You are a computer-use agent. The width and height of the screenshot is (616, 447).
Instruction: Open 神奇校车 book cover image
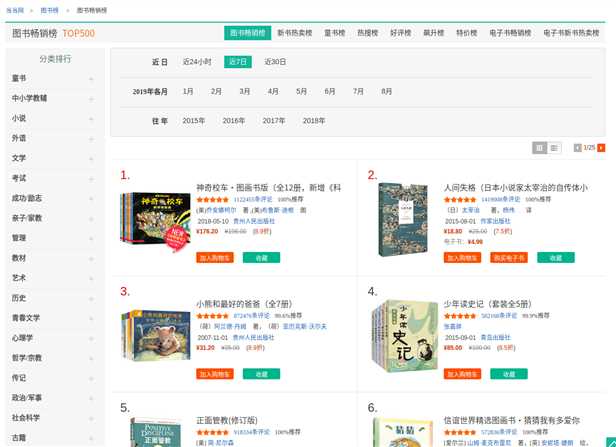156,221
